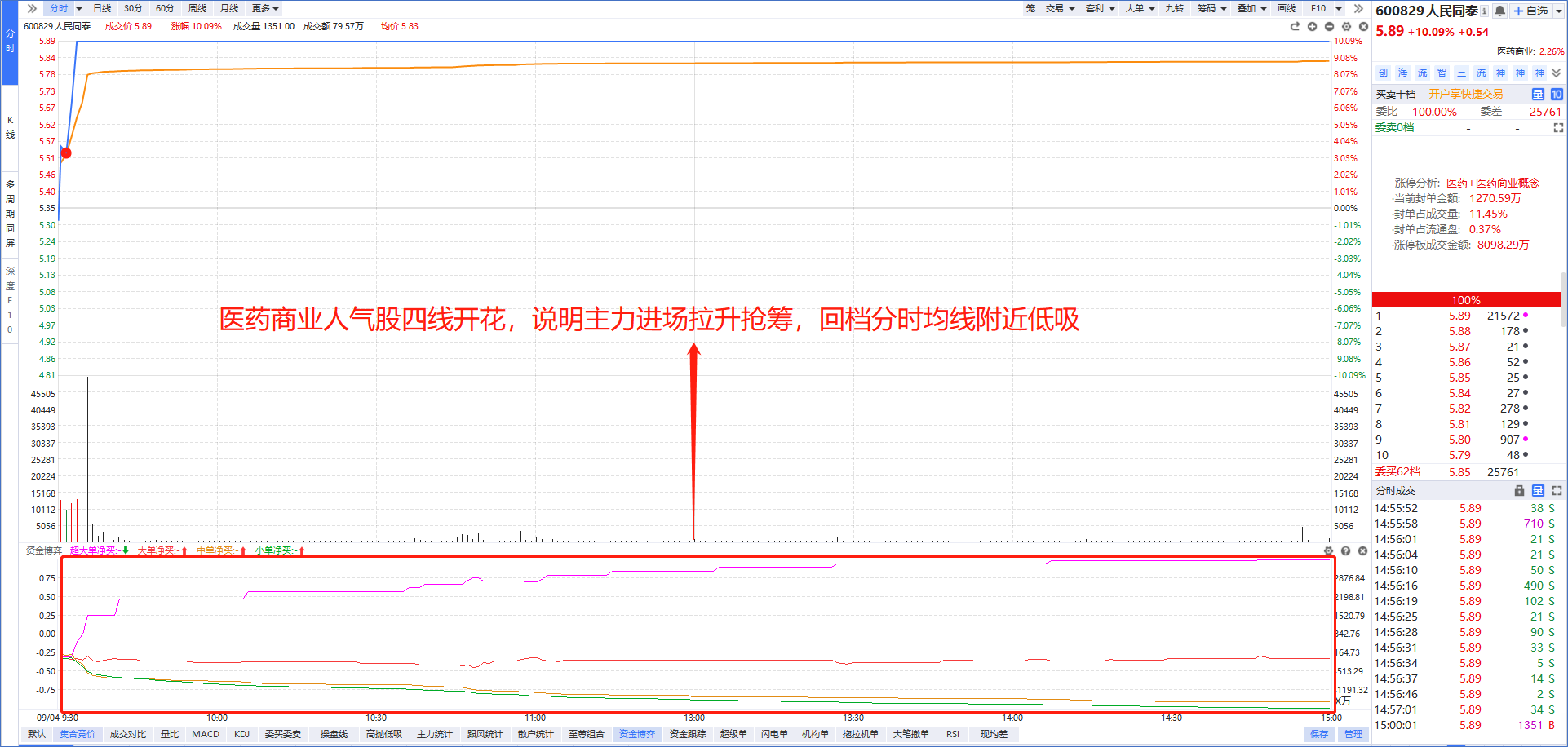
Task: Open the 自选 dropdown arrow
Action: [x=1557, y=11]
